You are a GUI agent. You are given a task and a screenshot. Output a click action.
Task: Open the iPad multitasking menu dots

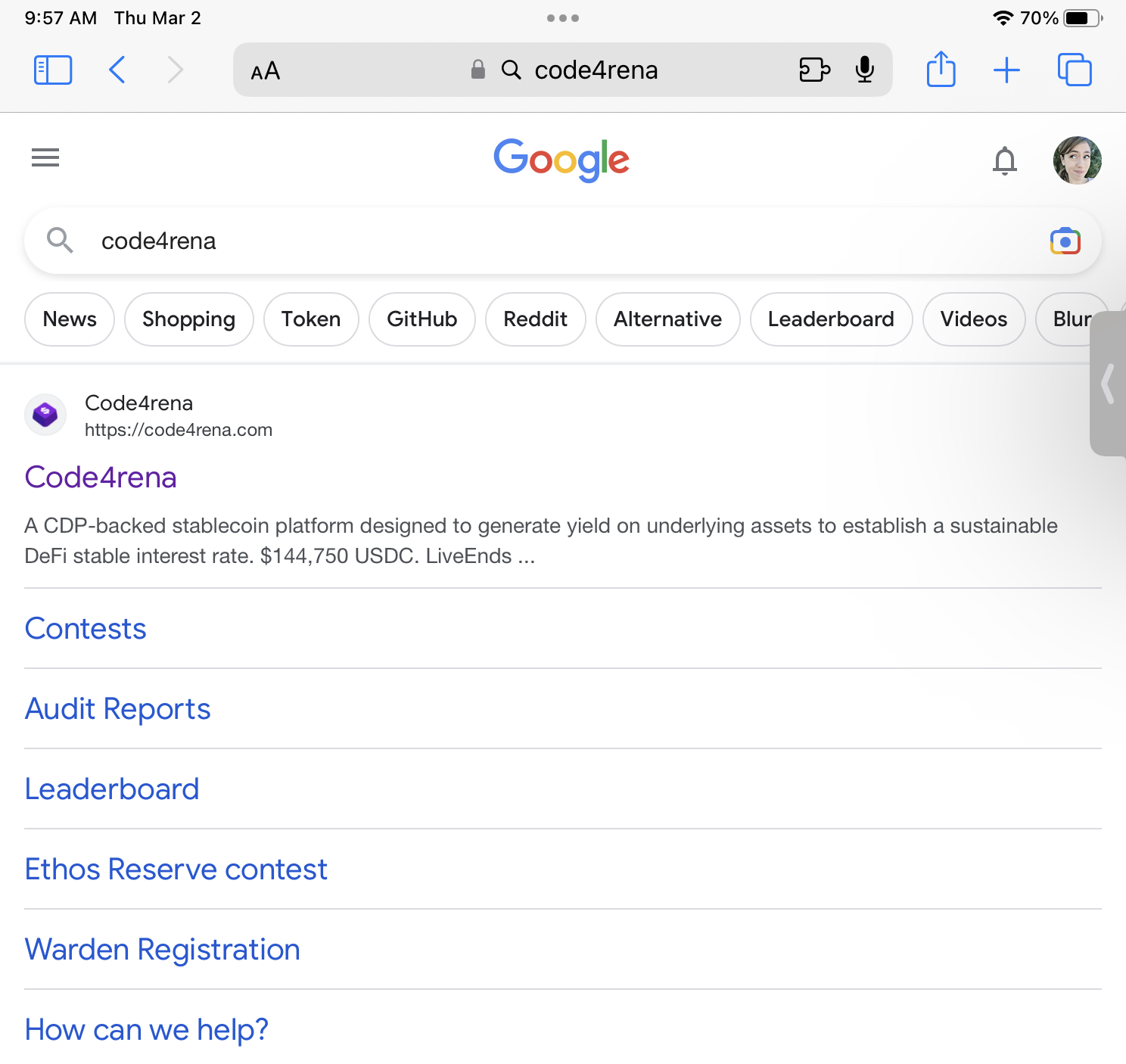tap(563, 17)
